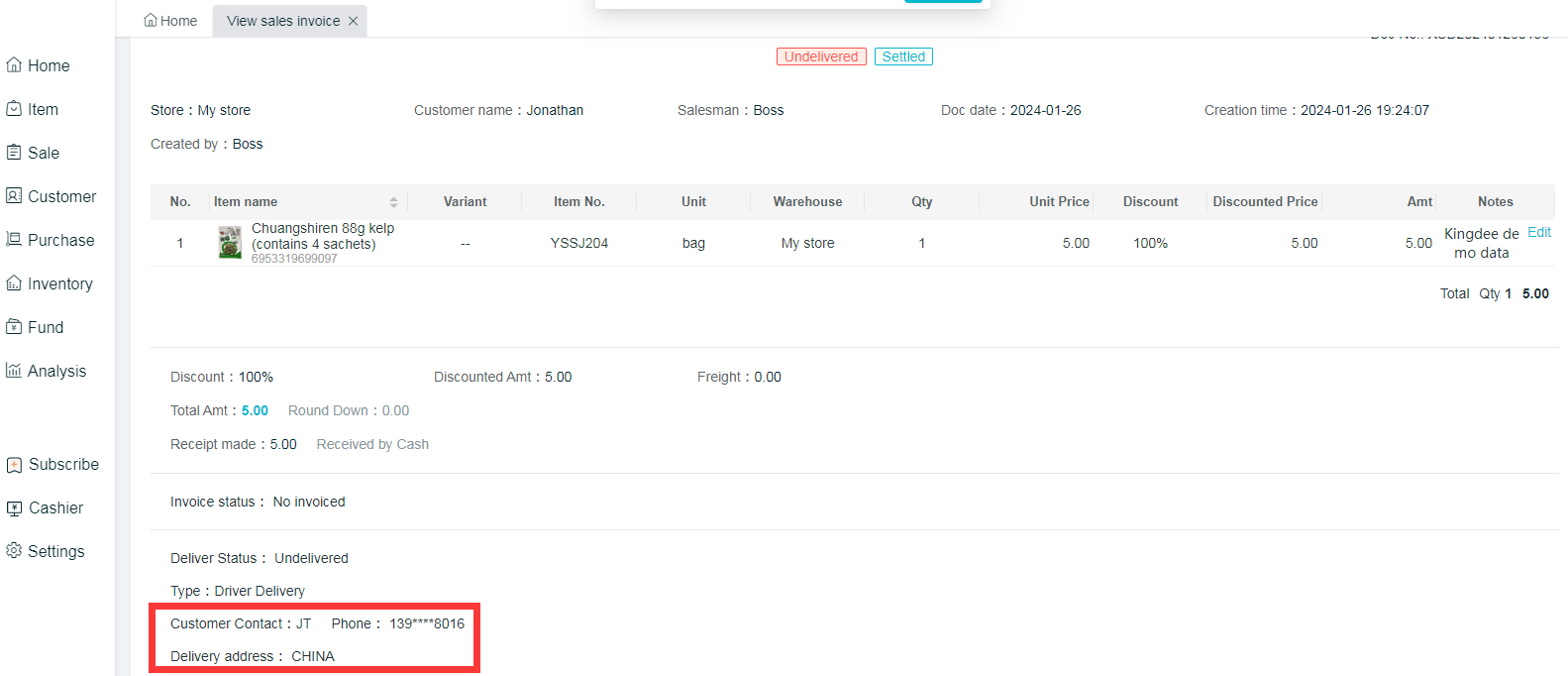Viewport: 1568px width, 676px height.
Task: Click the Settled status tag
Action: coord(903,56)
